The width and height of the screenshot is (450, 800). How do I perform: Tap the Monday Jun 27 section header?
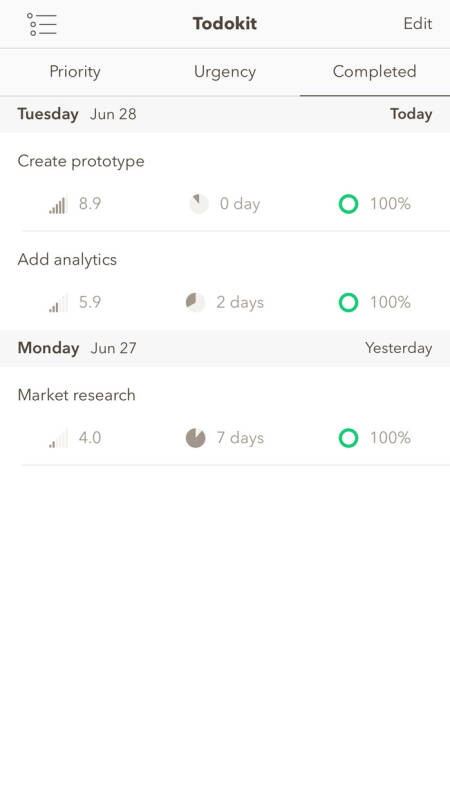tap(225, 348)
